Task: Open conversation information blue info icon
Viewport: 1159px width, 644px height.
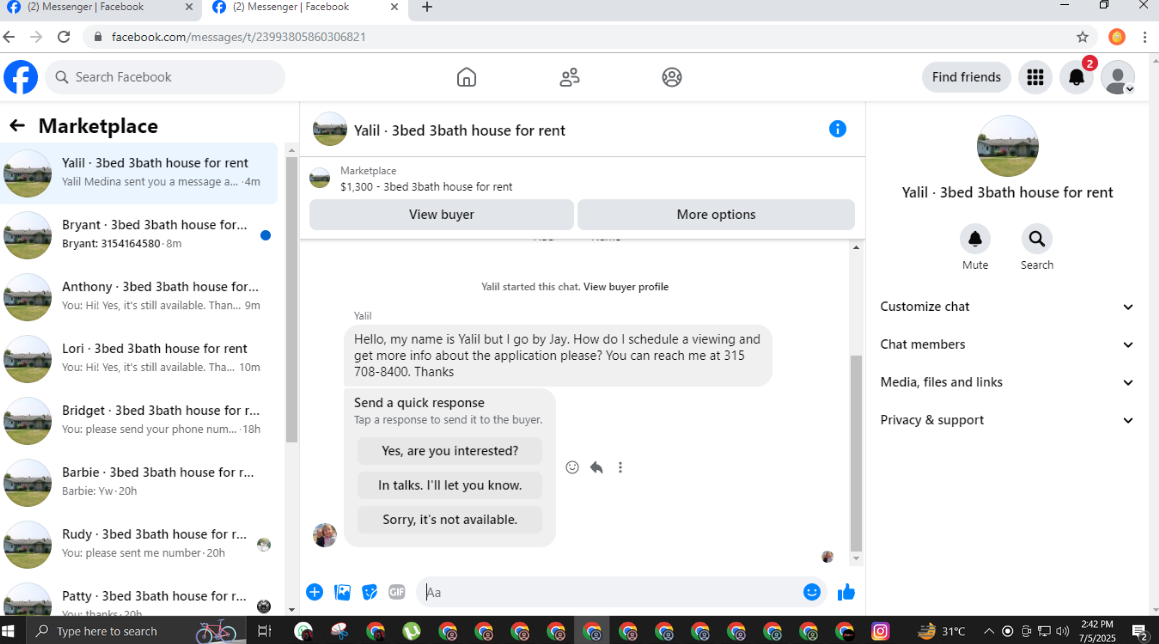Action: click(x=837, y=129)
